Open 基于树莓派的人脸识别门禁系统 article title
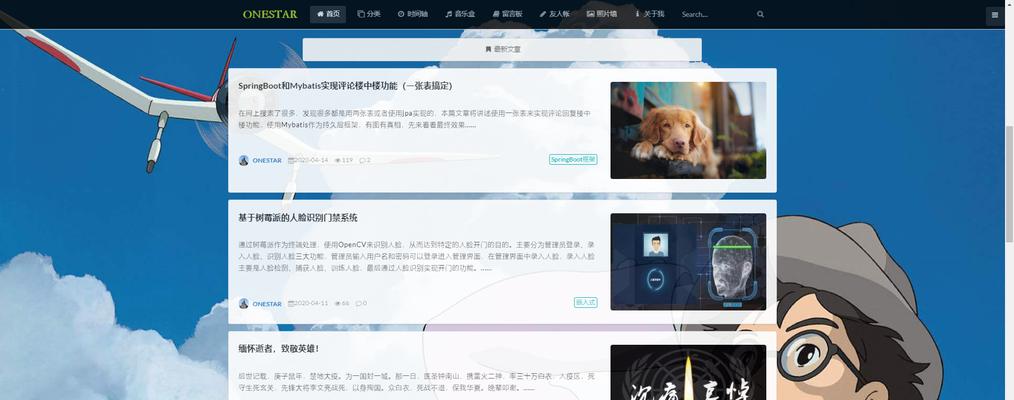Image resolution: width=1014 pixels, height=400 pixels. [297, 218]
